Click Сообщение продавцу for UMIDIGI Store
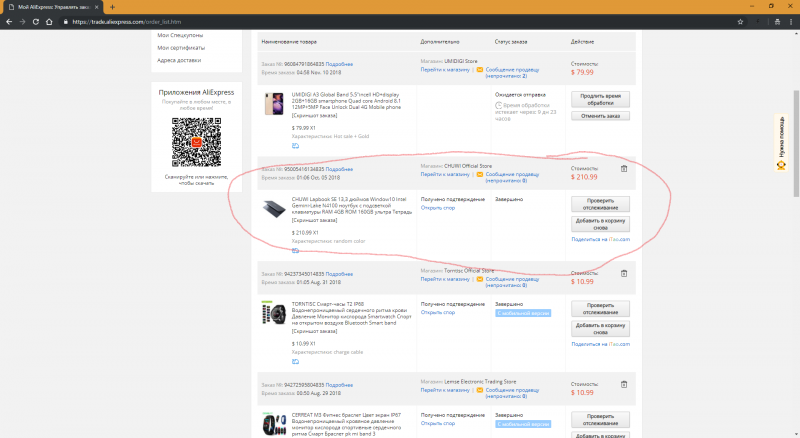Viewport: 800px width, 438px height. pos(512,70)
